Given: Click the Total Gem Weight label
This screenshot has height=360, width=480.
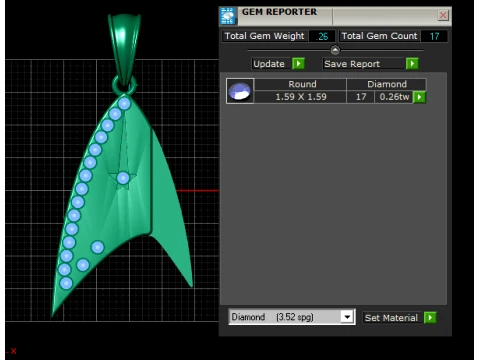Looking at the screenshot, I should (x=264, y=36).
